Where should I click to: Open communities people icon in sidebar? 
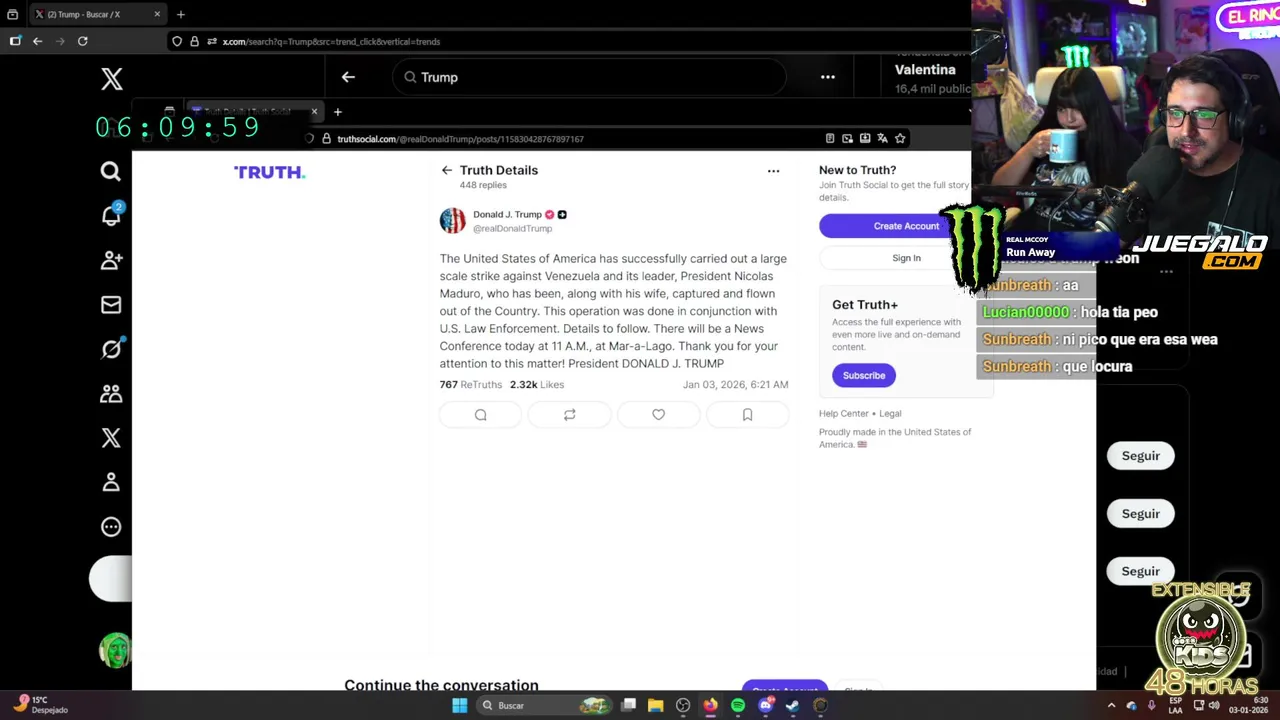coord(111,394)
